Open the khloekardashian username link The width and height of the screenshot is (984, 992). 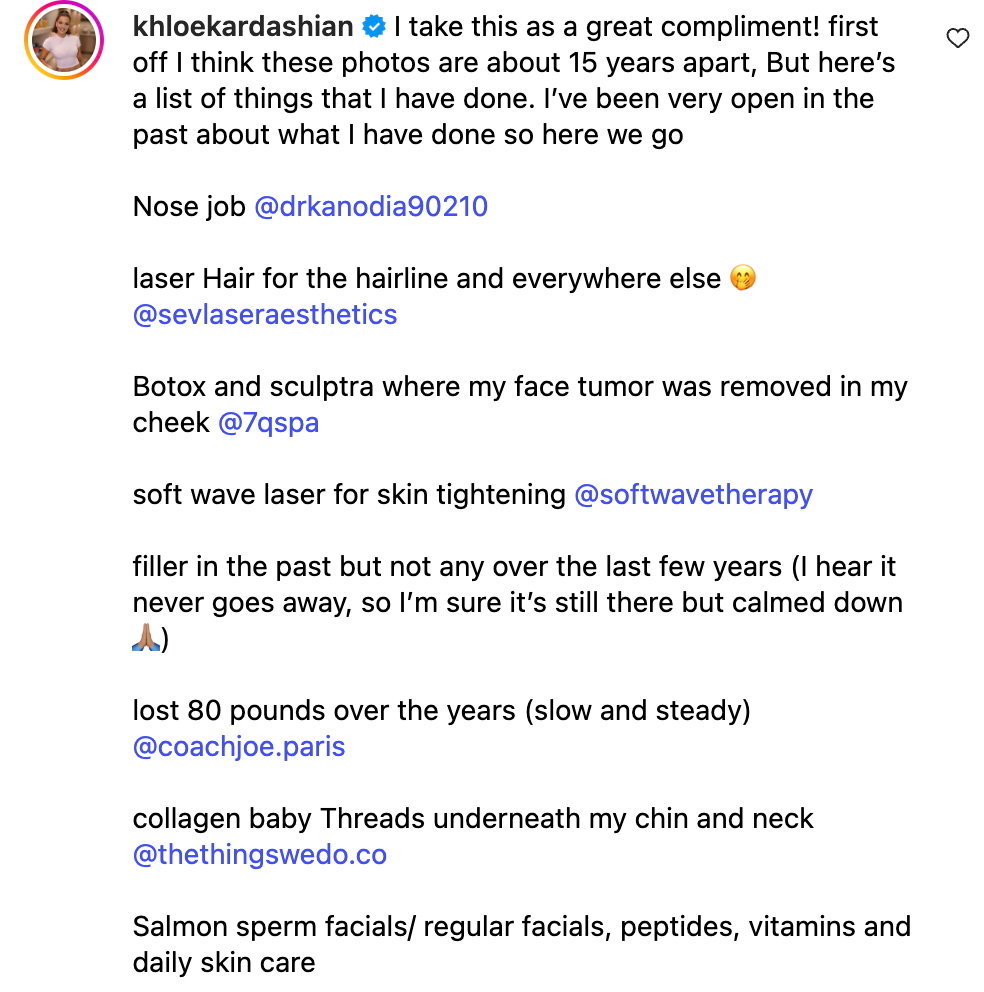click(243, 28)
